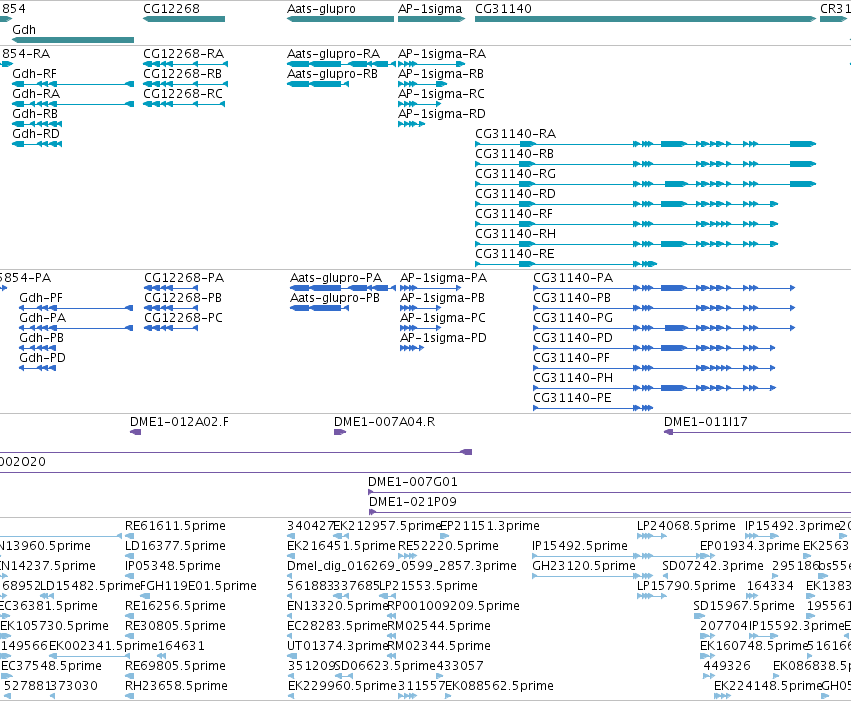Select the Gdh gene label

tap(24, 29)
